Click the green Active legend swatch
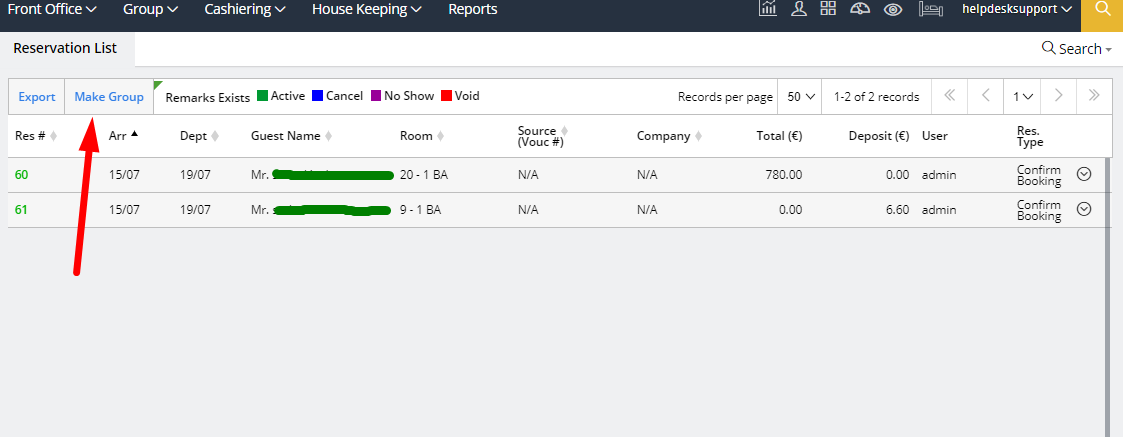 pos(263,96)
